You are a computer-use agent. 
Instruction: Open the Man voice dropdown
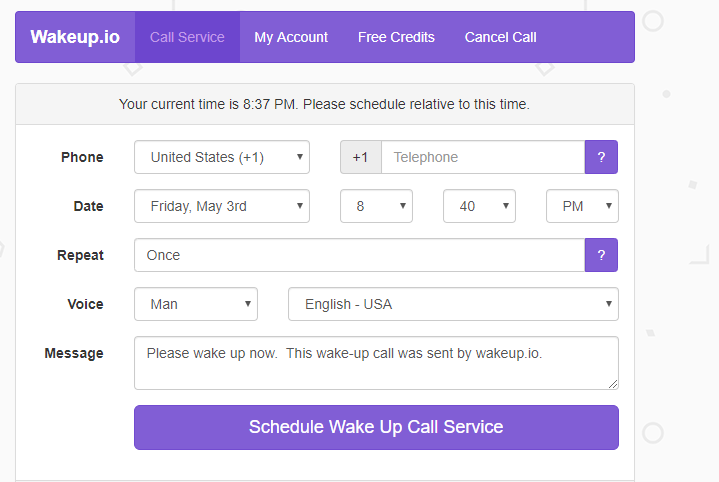tap(196, 304)
